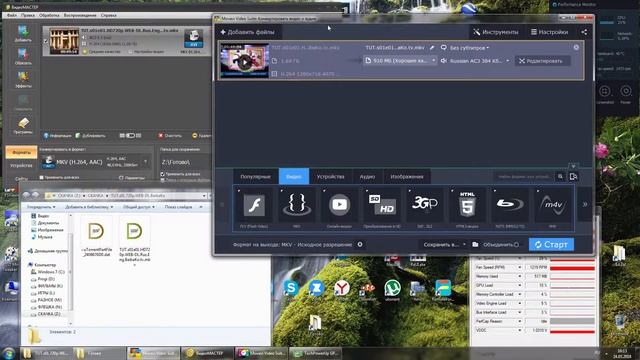Open the Сохранить в dropdown

pyautogui.click(x=444, y=244)
